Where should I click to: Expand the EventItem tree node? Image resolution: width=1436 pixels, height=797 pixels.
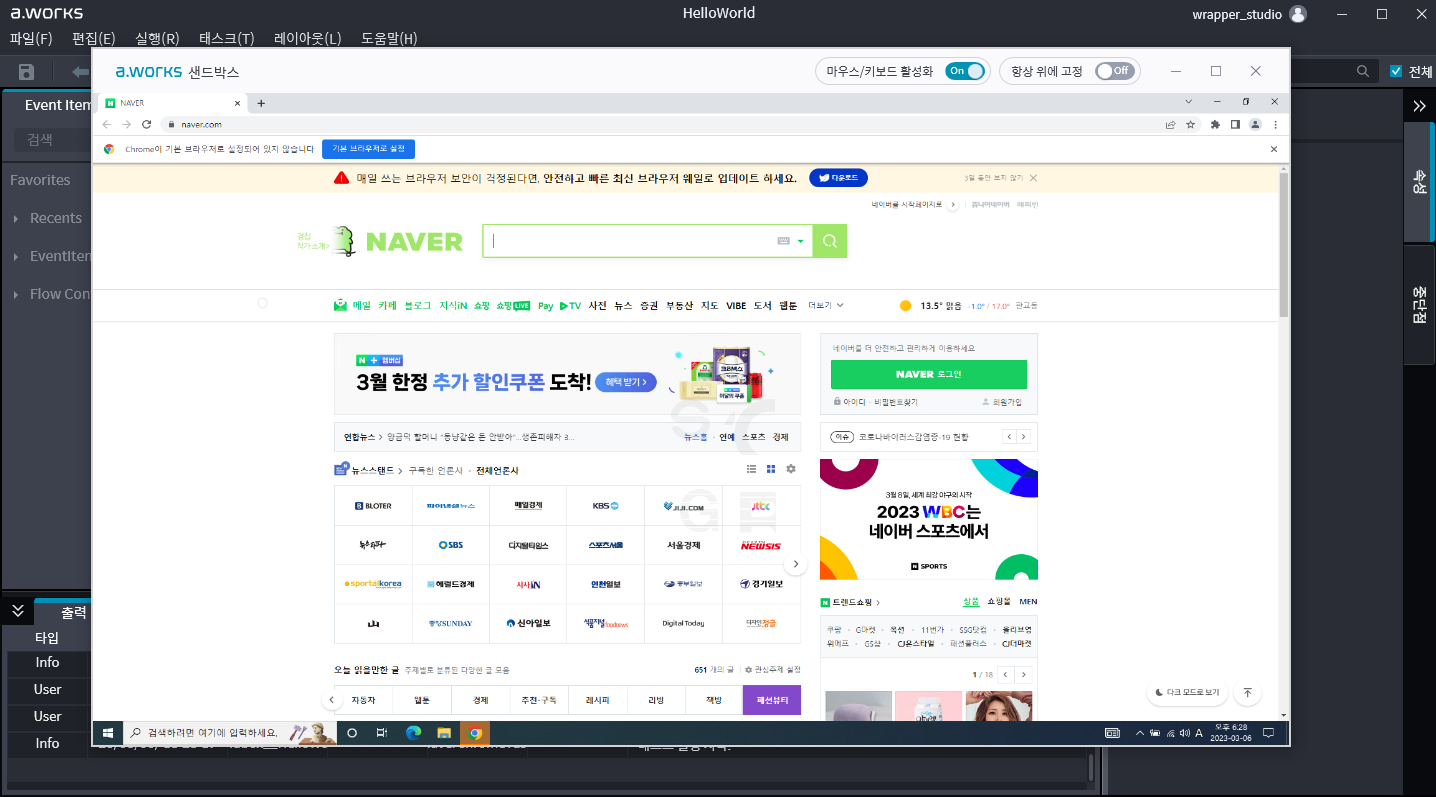[16, 257]
